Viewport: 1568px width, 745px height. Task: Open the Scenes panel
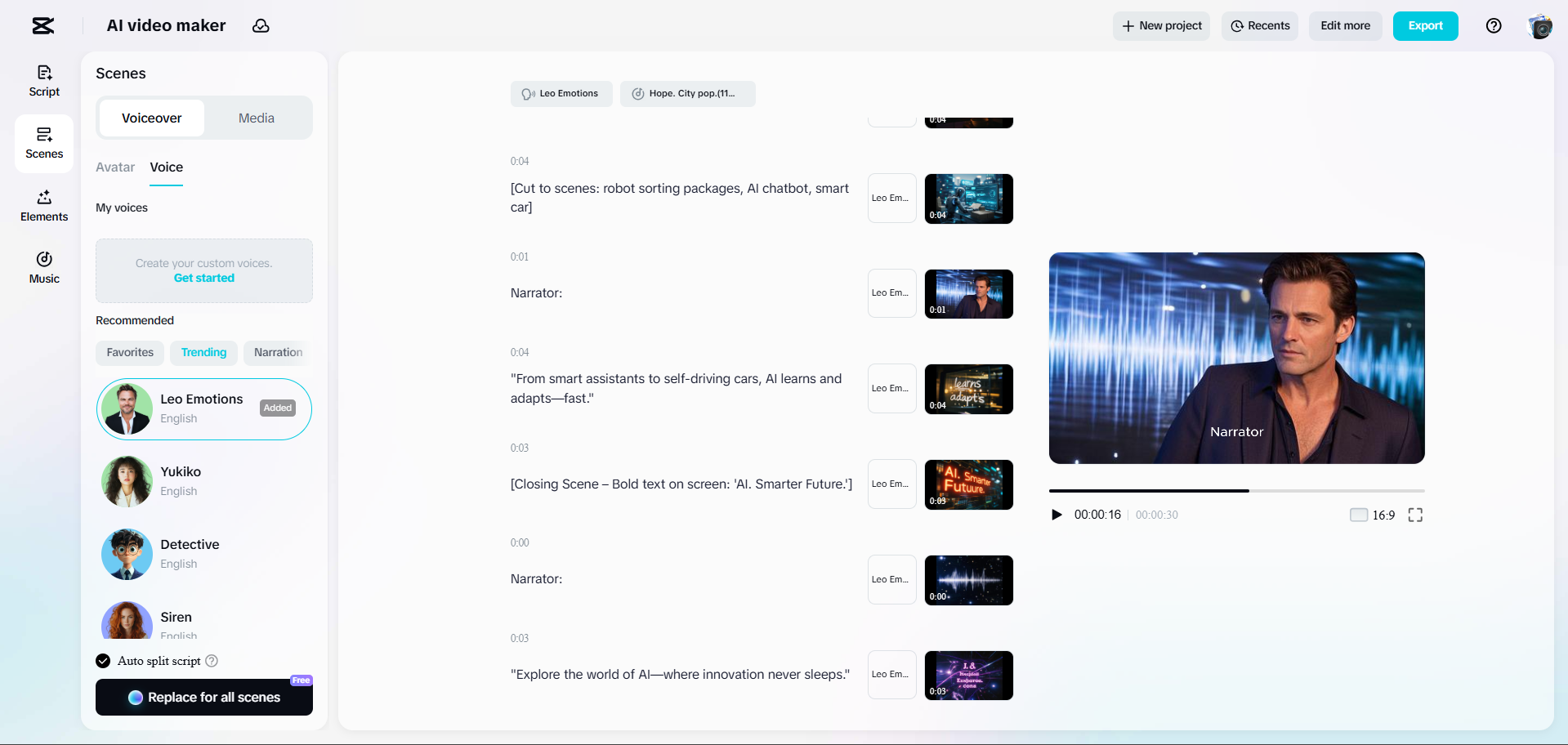(44, 143)
